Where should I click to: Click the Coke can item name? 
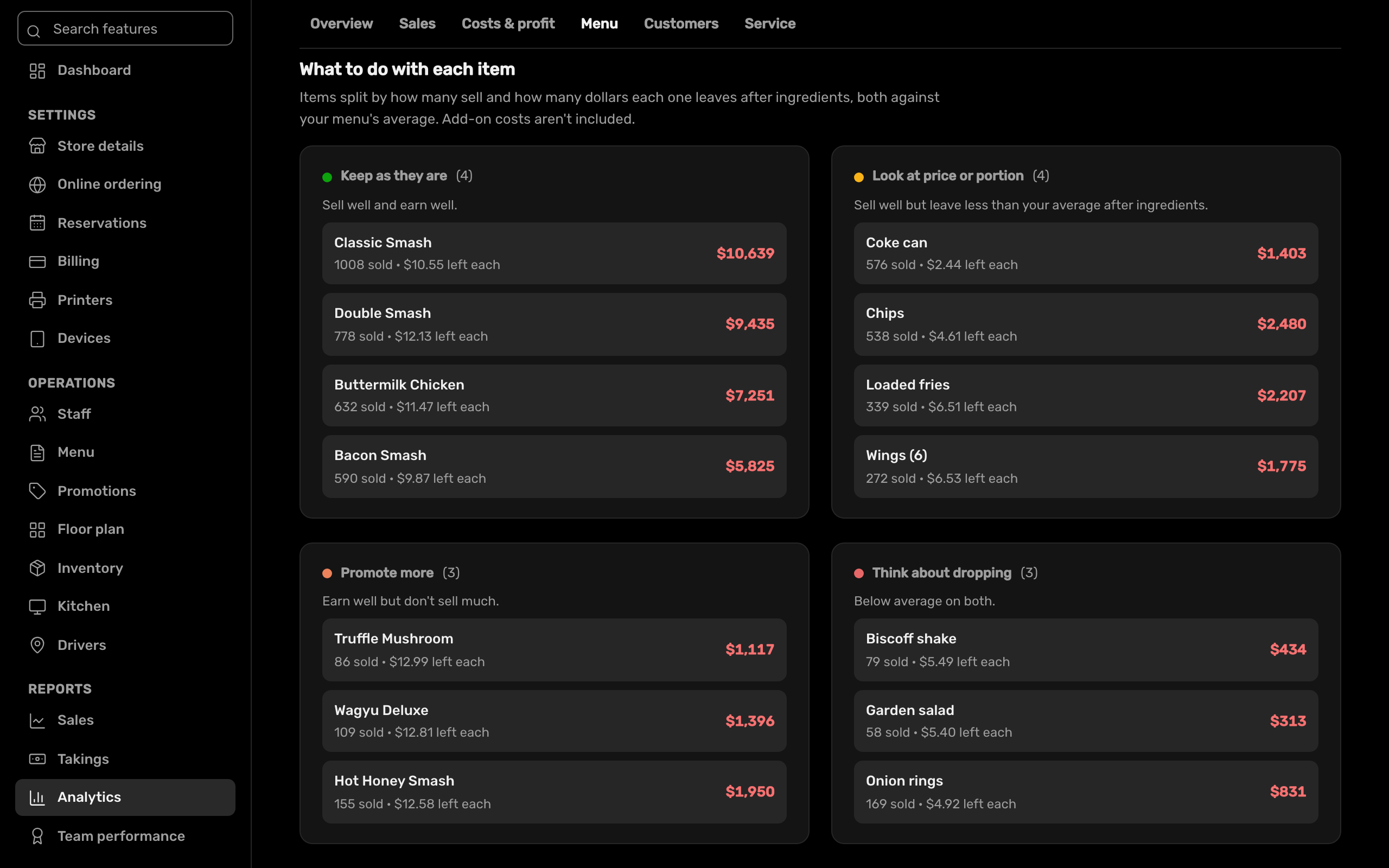click(x=896, y=243)
